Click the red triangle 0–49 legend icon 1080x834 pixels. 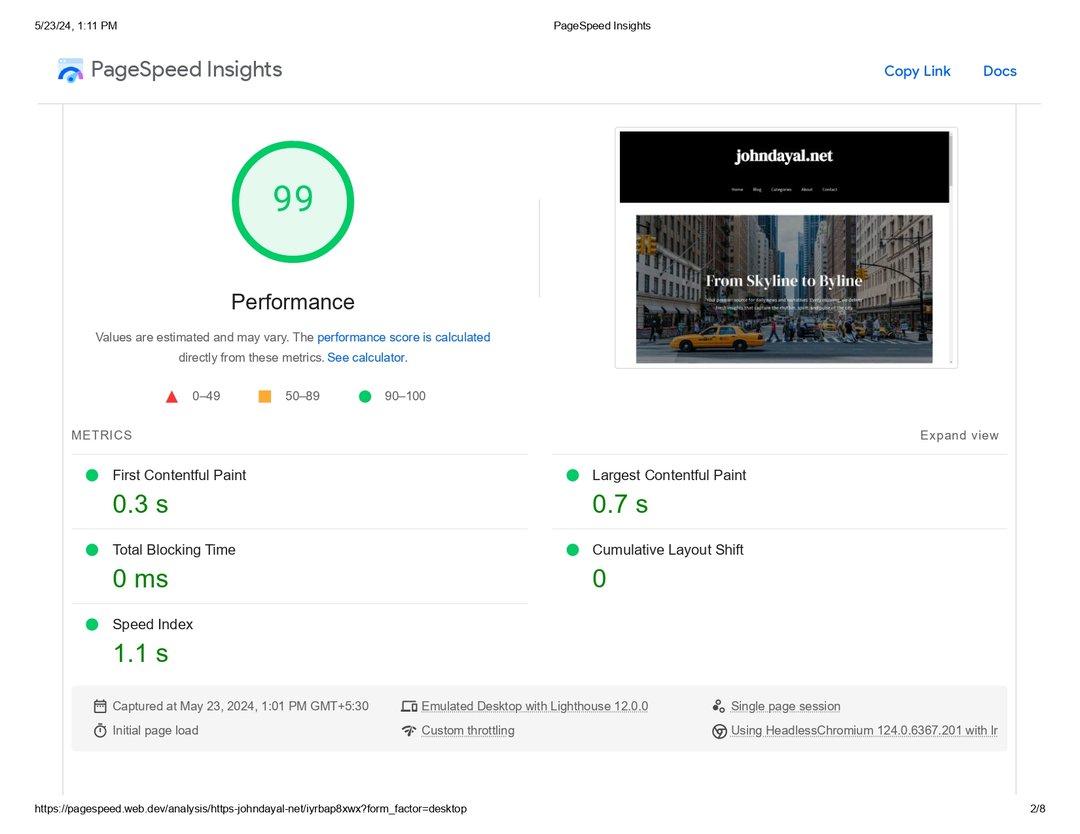point(172,397)
